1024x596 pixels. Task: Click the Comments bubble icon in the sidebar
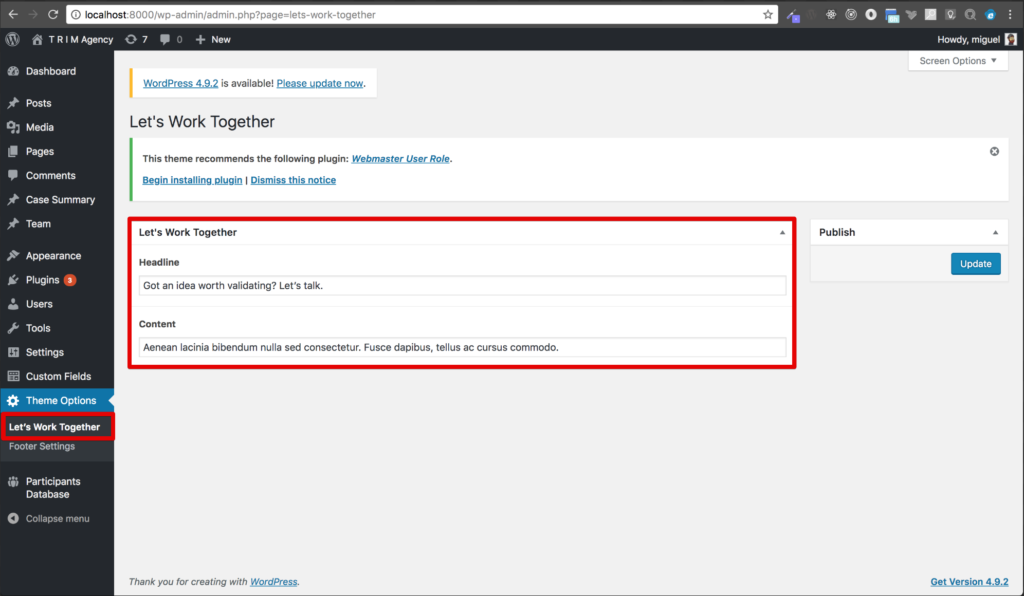[x=13, y=176]
